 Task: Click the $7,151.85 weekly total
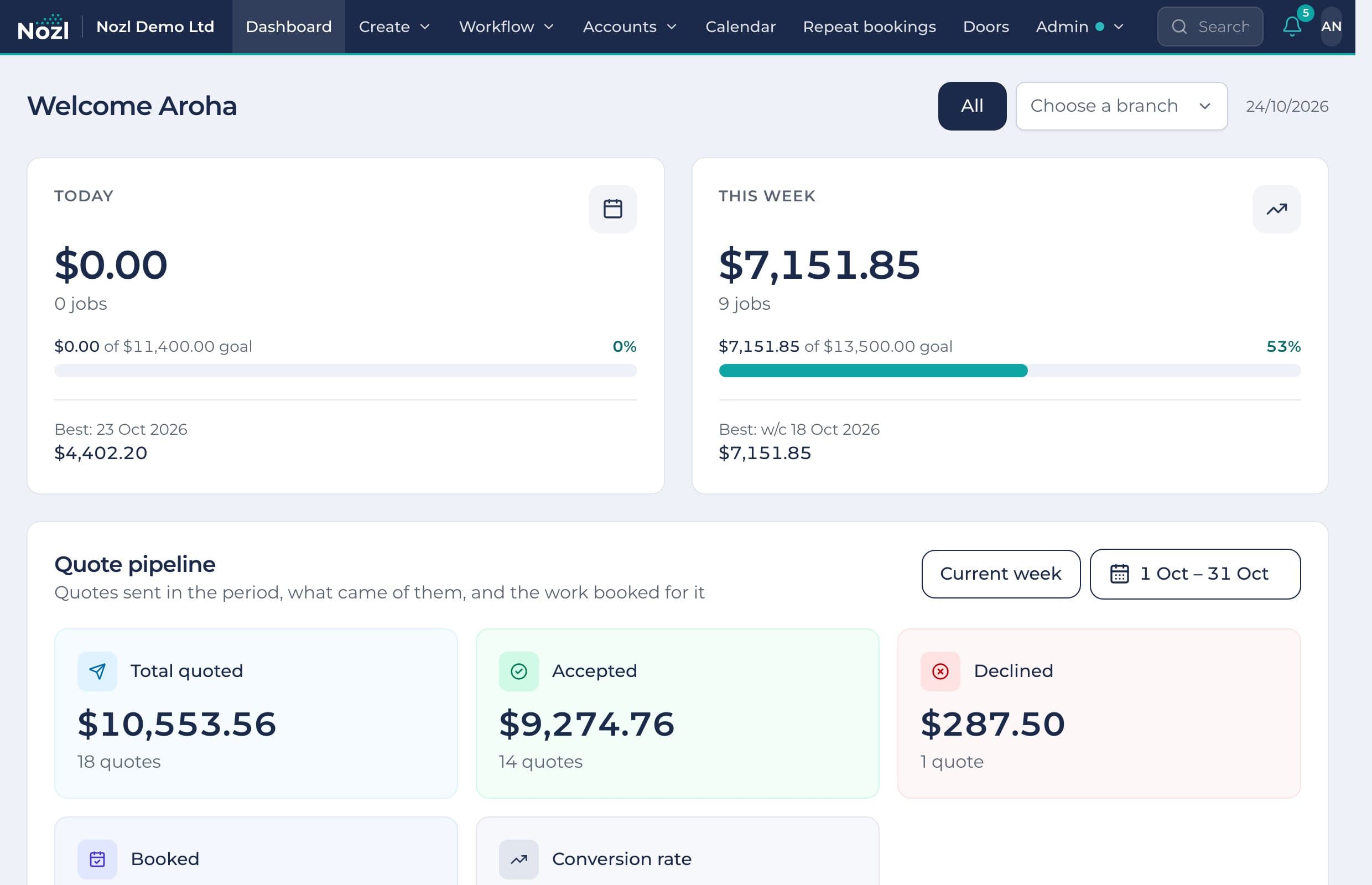(x=819, y=265)
